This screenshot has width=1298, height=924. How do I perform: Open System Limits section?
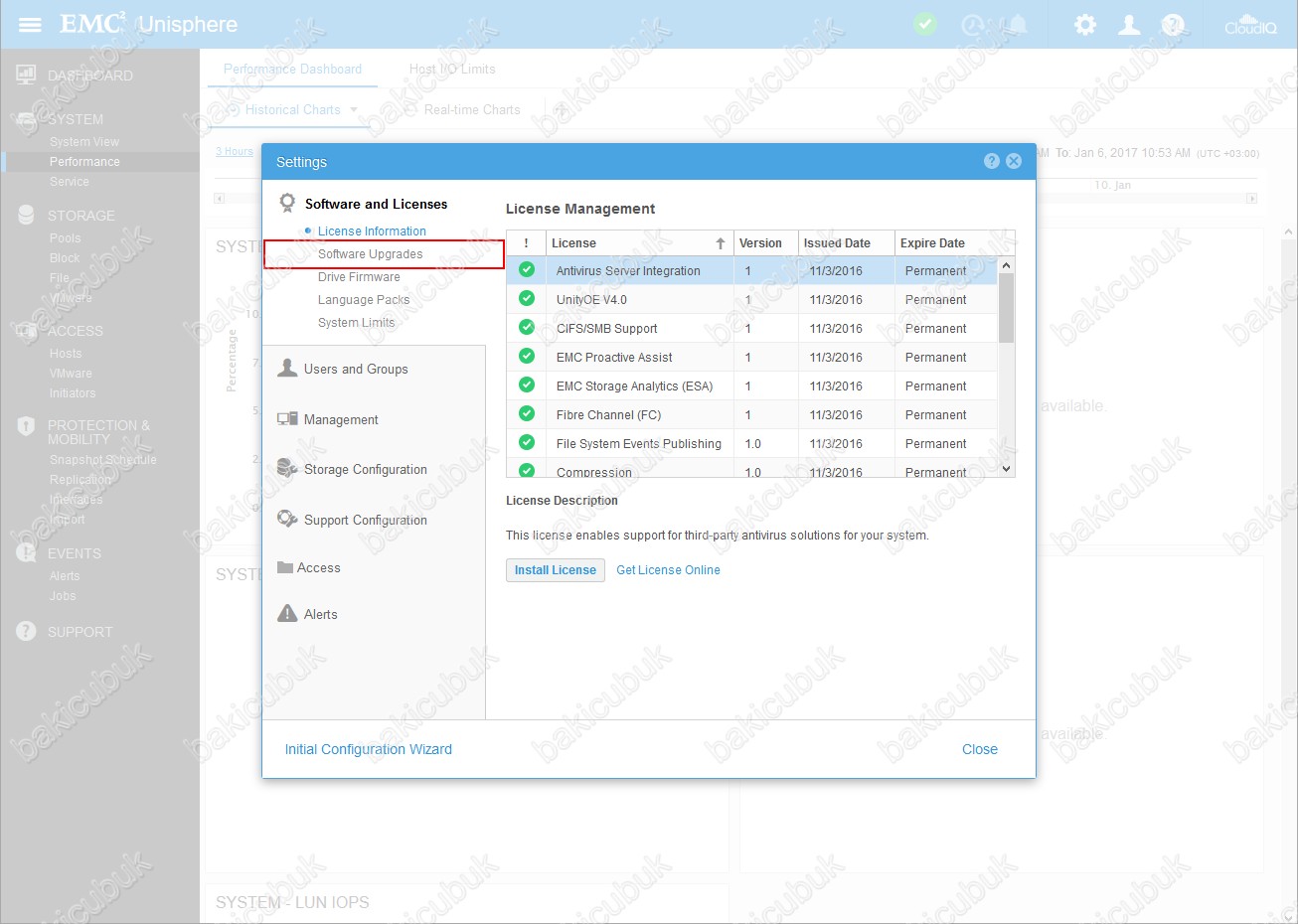tap(356, 322)
